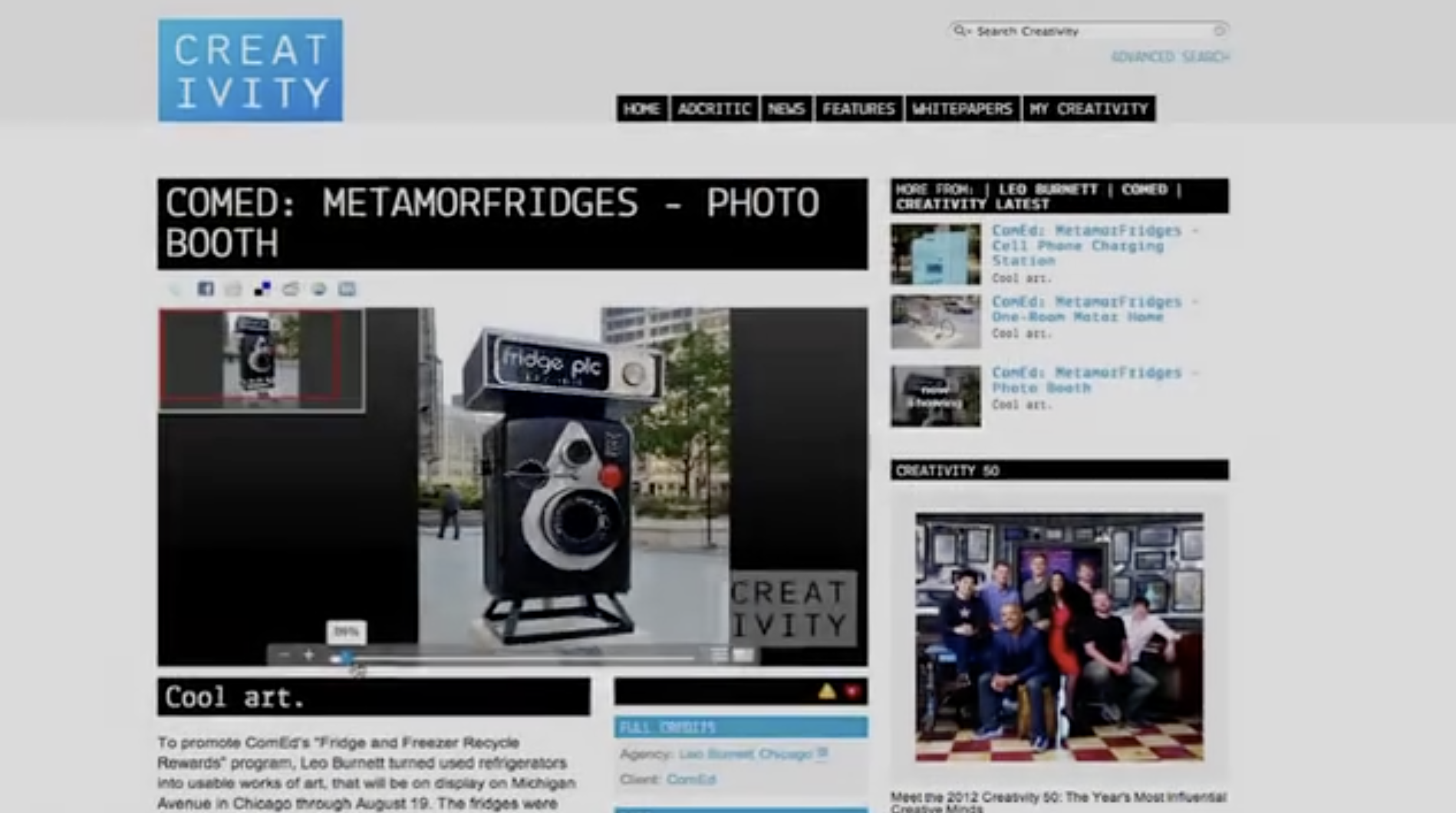
Task: Click the faint first share icon
Action: click(x=176, y=289)
